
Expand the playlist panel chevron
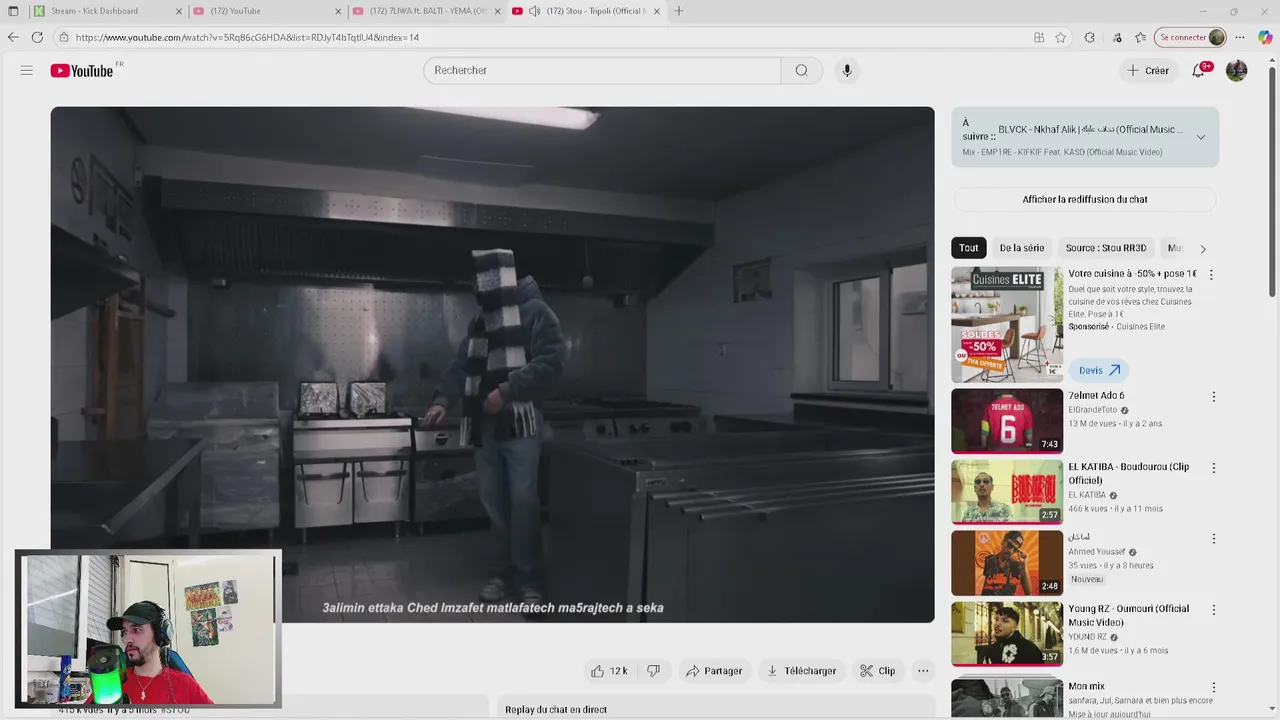pyautogui.click(x=1201, y=137)
